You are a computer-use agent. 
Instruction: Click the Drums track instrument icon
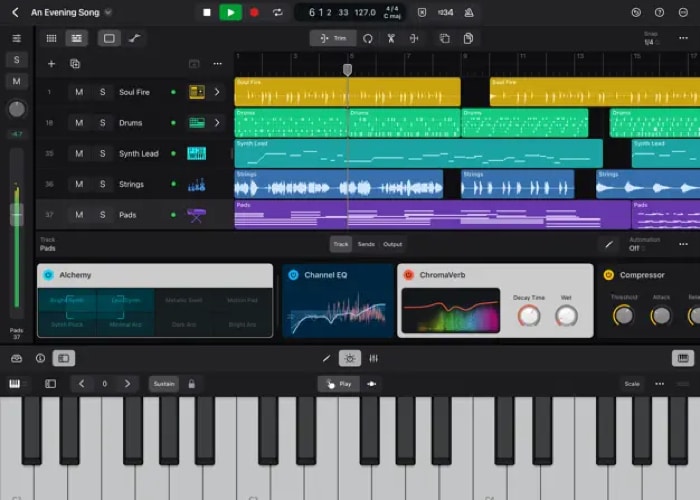pos(196,123)
